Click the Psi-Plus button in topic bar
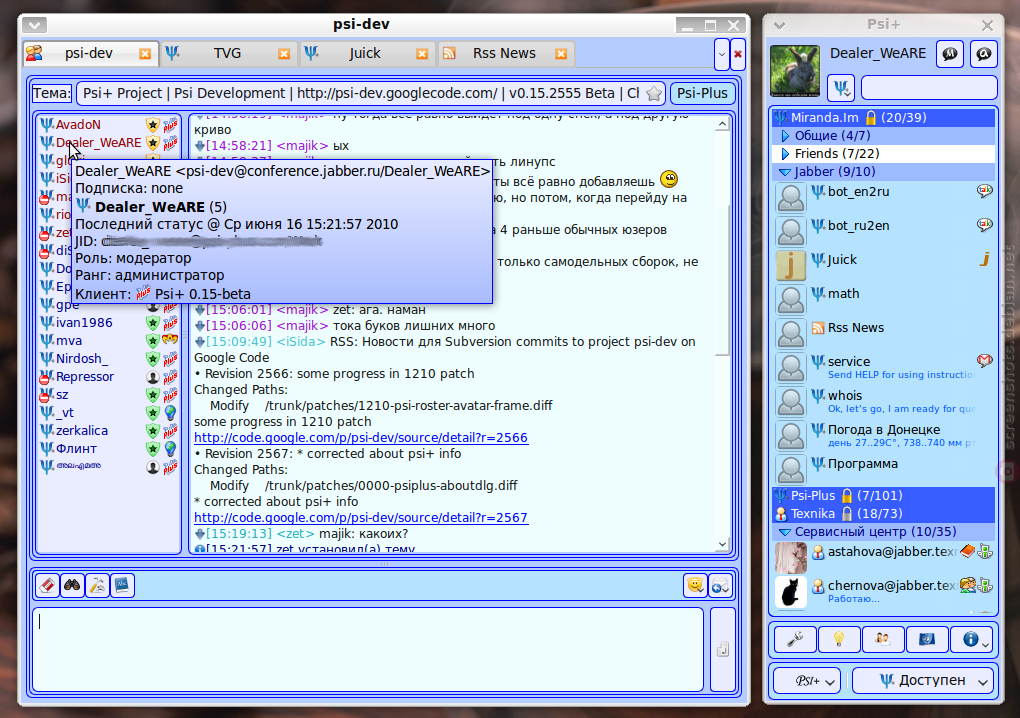This screenshot has width=1020, height=718. point(702,94)
